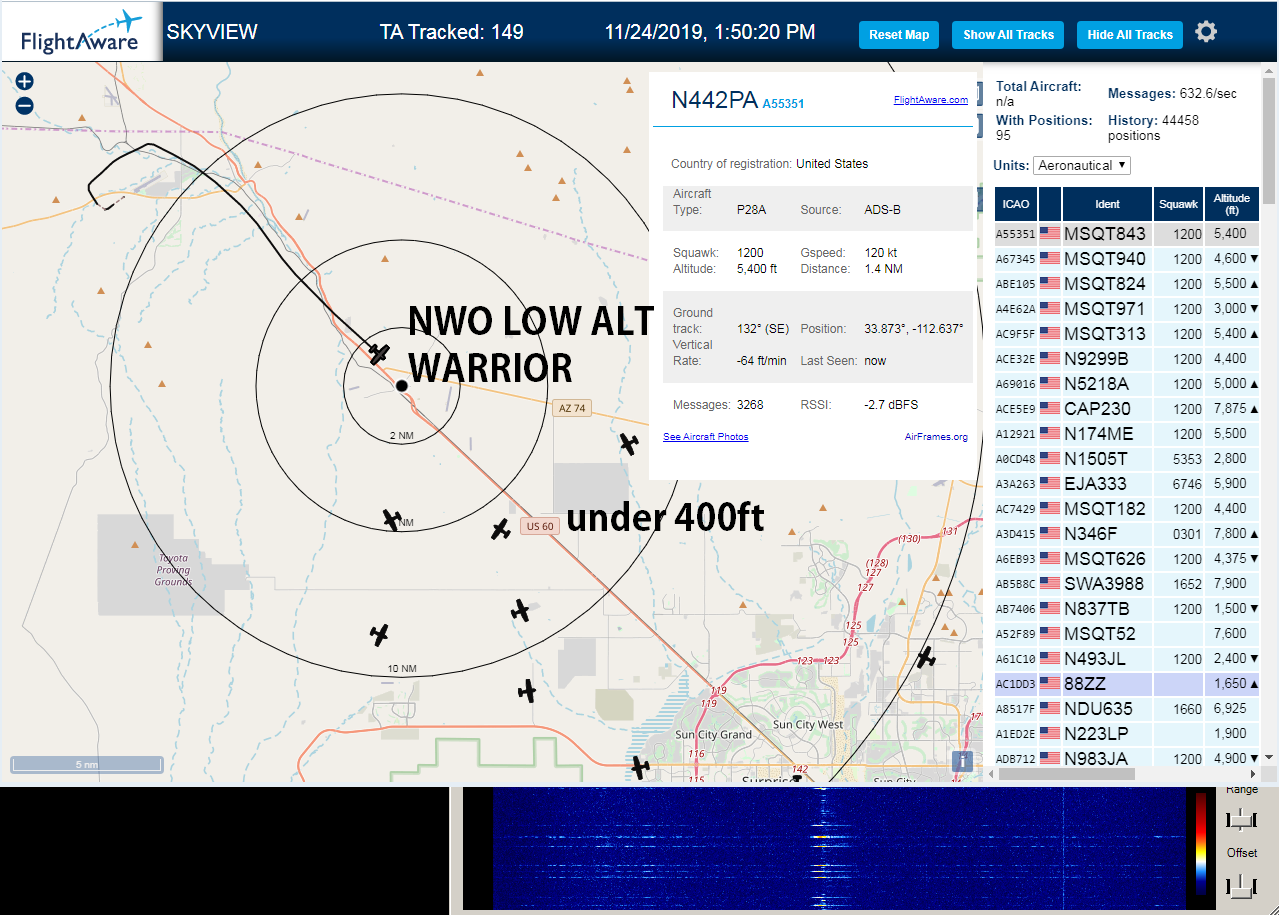Viewport: 1279px width, 915px height.
Task: Click the US flag in the N9299B row
Action: 1050,359
